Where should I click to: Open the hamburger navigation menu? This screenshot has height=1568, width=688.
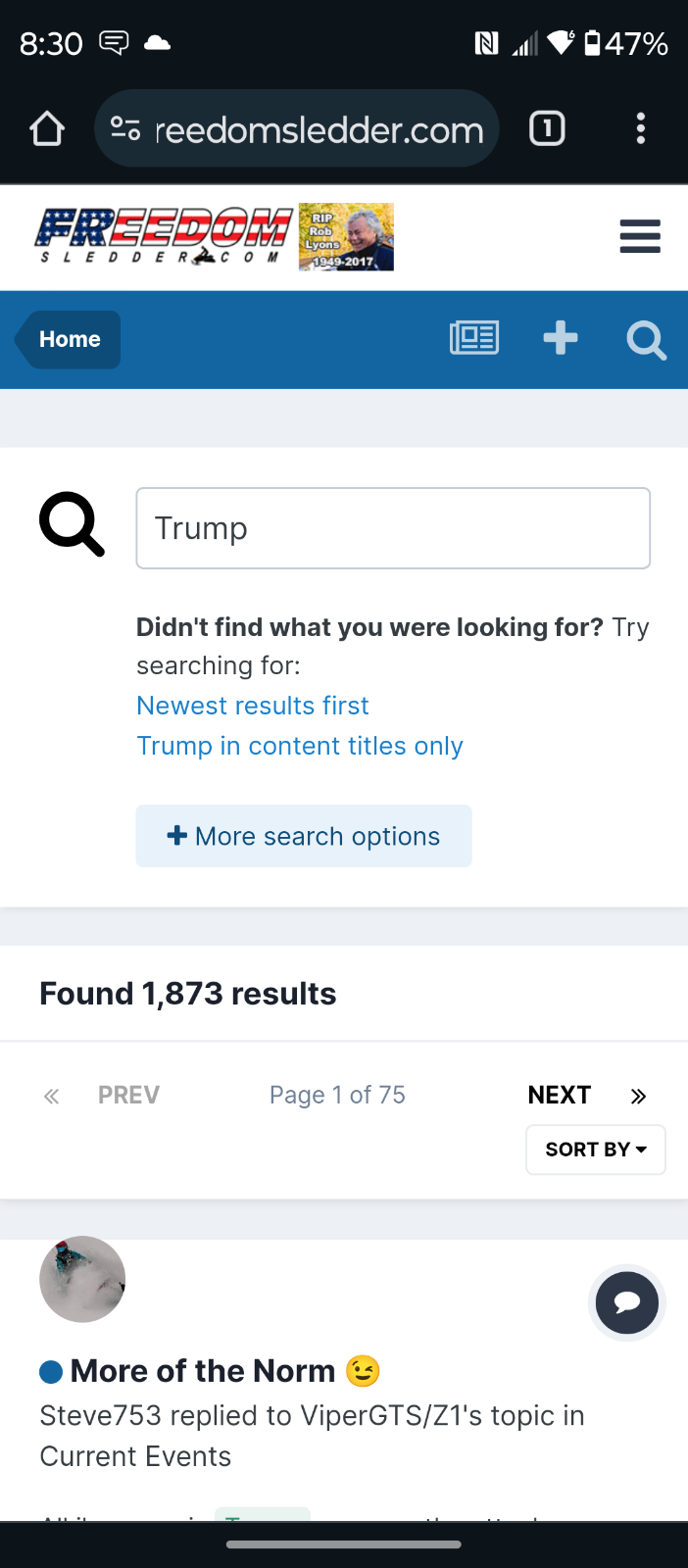click(640, 236)
